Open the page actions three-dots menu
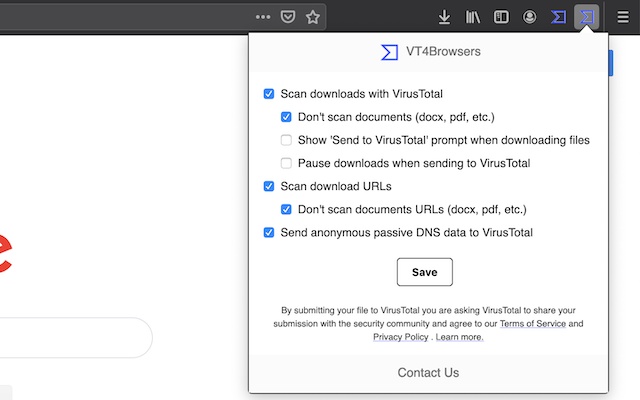Image resolution: width=640 pixels, height=400 pixels. point(263,17)
